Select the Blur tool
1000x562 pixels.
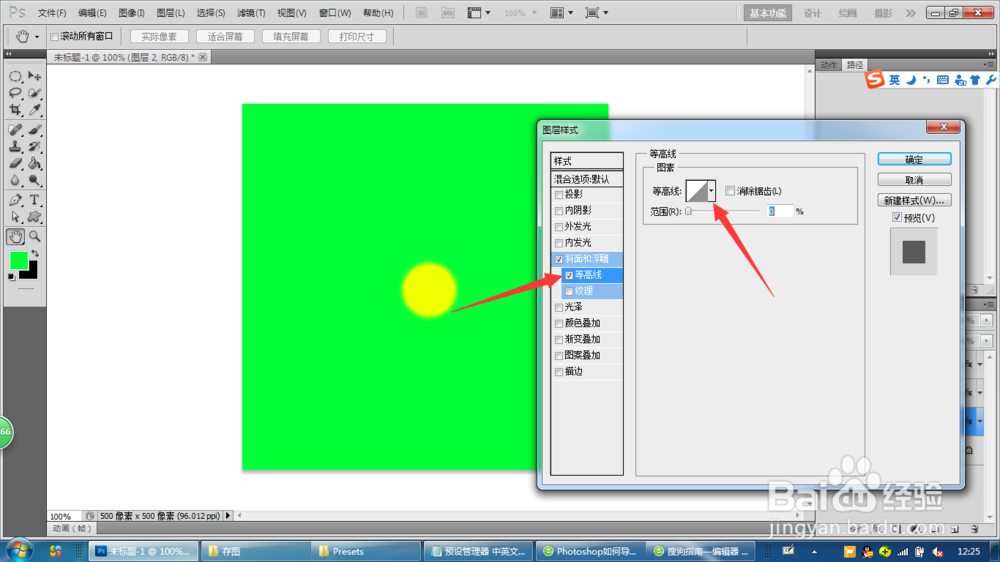point(15,181)
